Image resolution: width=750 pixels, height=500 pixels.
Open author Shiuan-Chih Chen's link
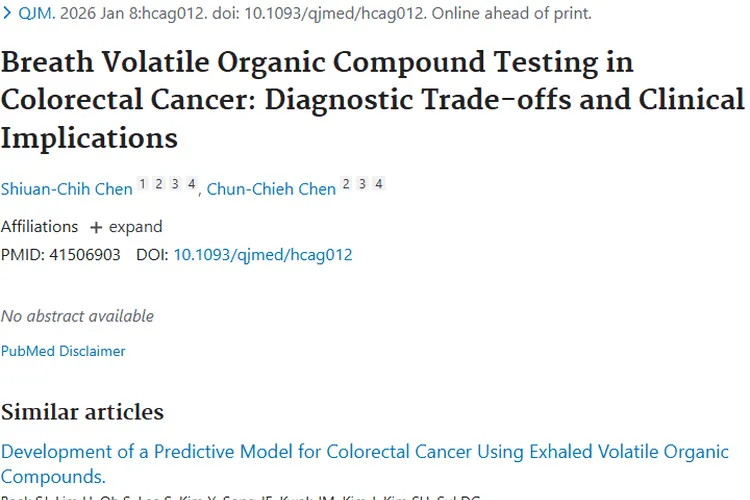click(66, 189)
